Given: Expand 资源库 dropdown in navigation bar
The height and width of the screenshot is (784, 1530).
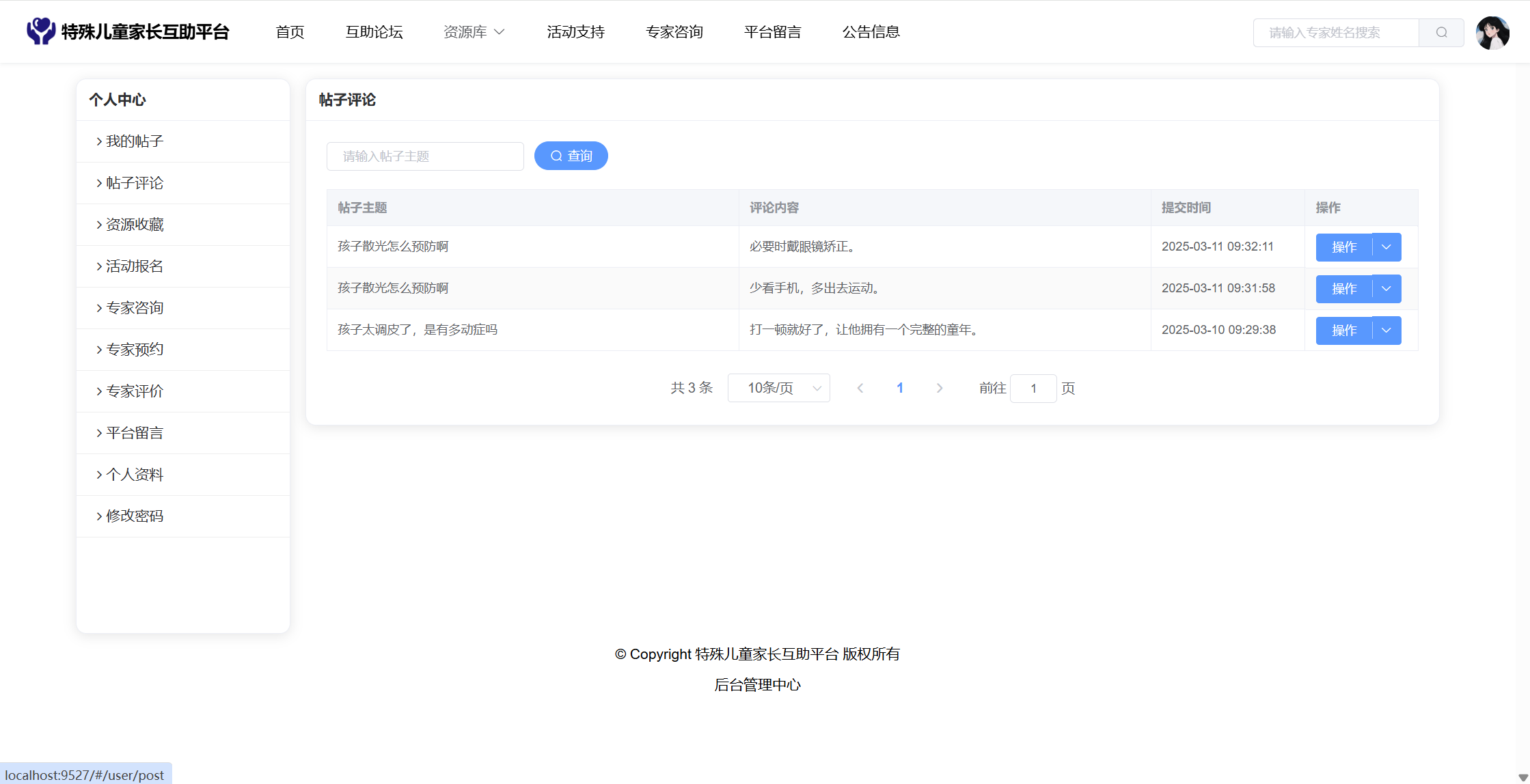Looking at the screenshot, I should coord(474,32).
